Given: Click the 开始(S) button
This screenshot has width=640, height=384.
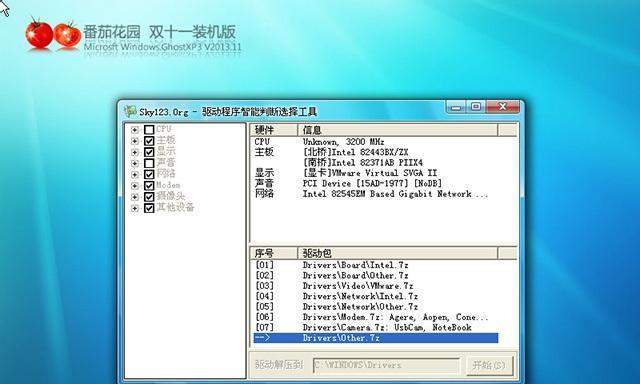Looking at the screenshot, I should (489, 365).
